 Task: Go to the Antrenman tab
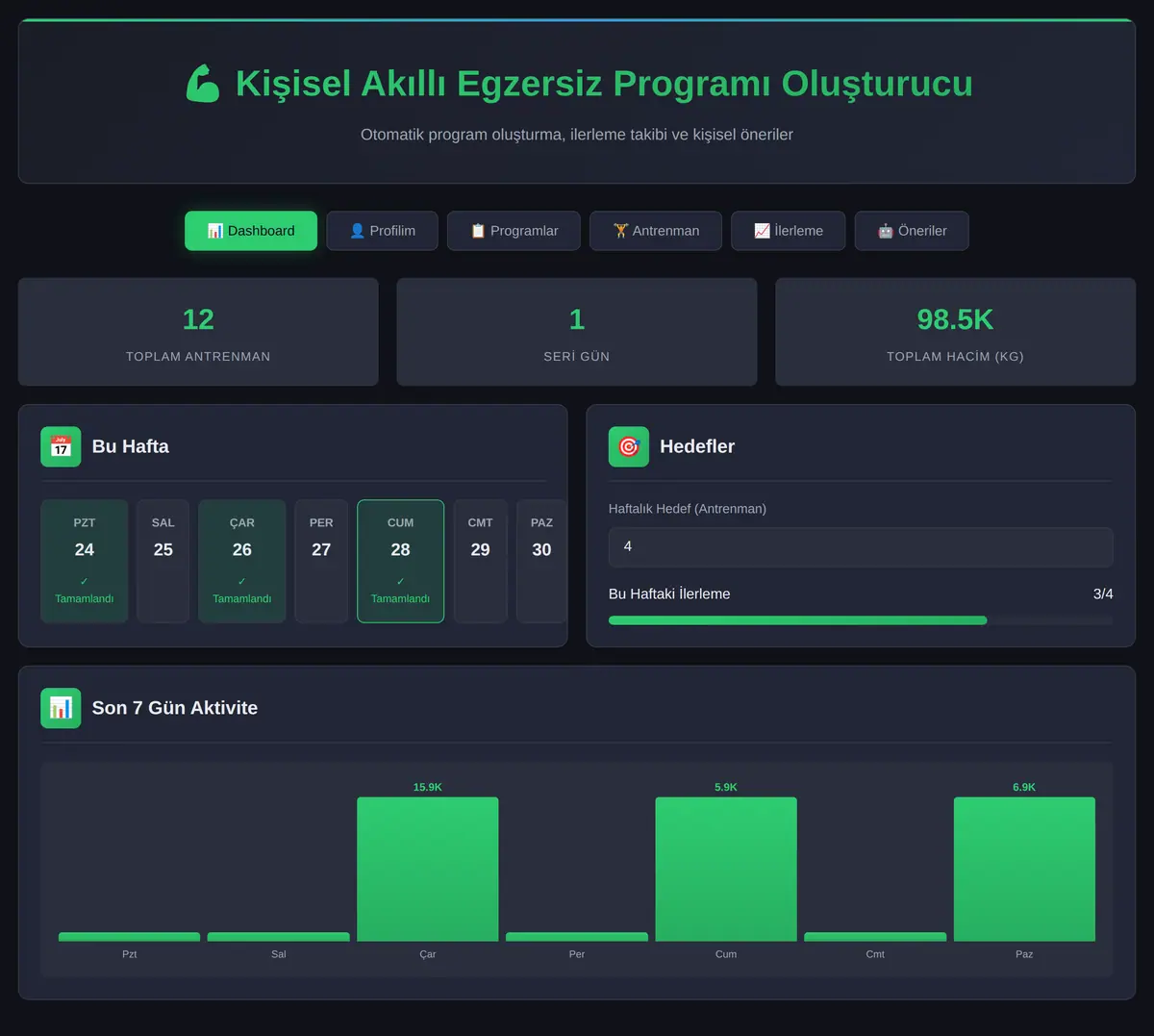tap(656, 231)
